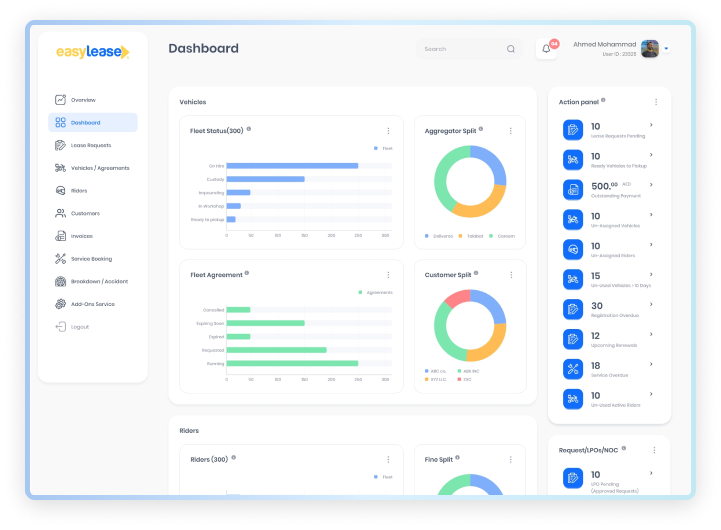Open the notifications bell icon
The image size is (721, 530).
coord(546,49)
